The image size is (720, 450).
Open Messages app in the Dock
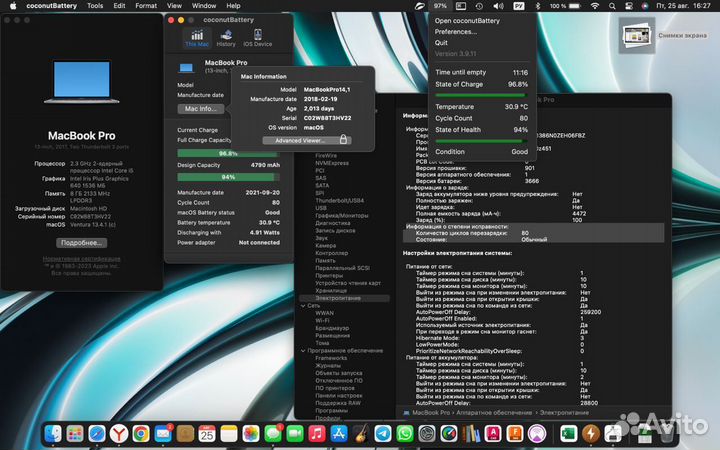(x=273, y=433)
